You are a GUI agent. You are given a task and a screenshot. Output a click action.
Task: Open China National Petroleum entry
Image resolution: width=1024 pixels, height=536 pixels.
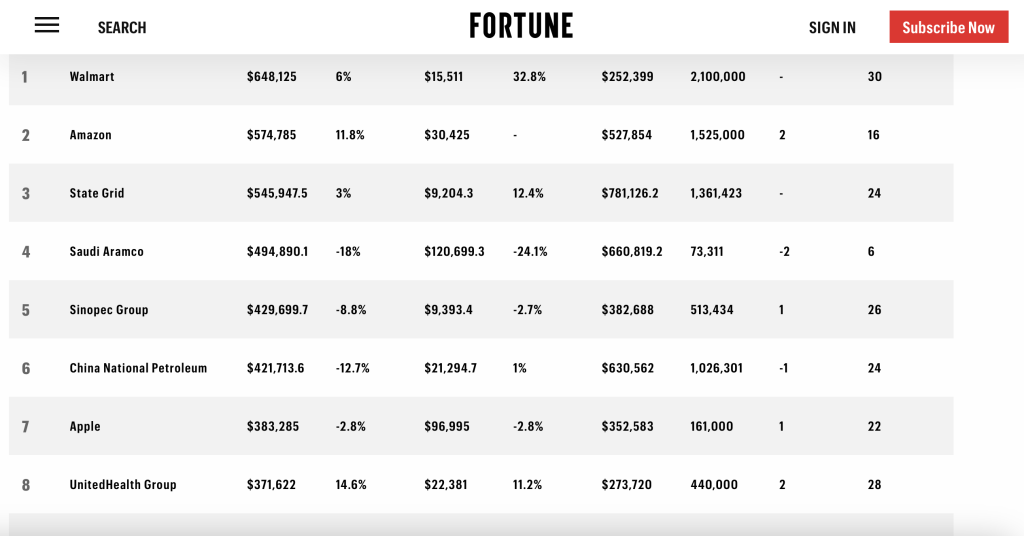point(138,368)
